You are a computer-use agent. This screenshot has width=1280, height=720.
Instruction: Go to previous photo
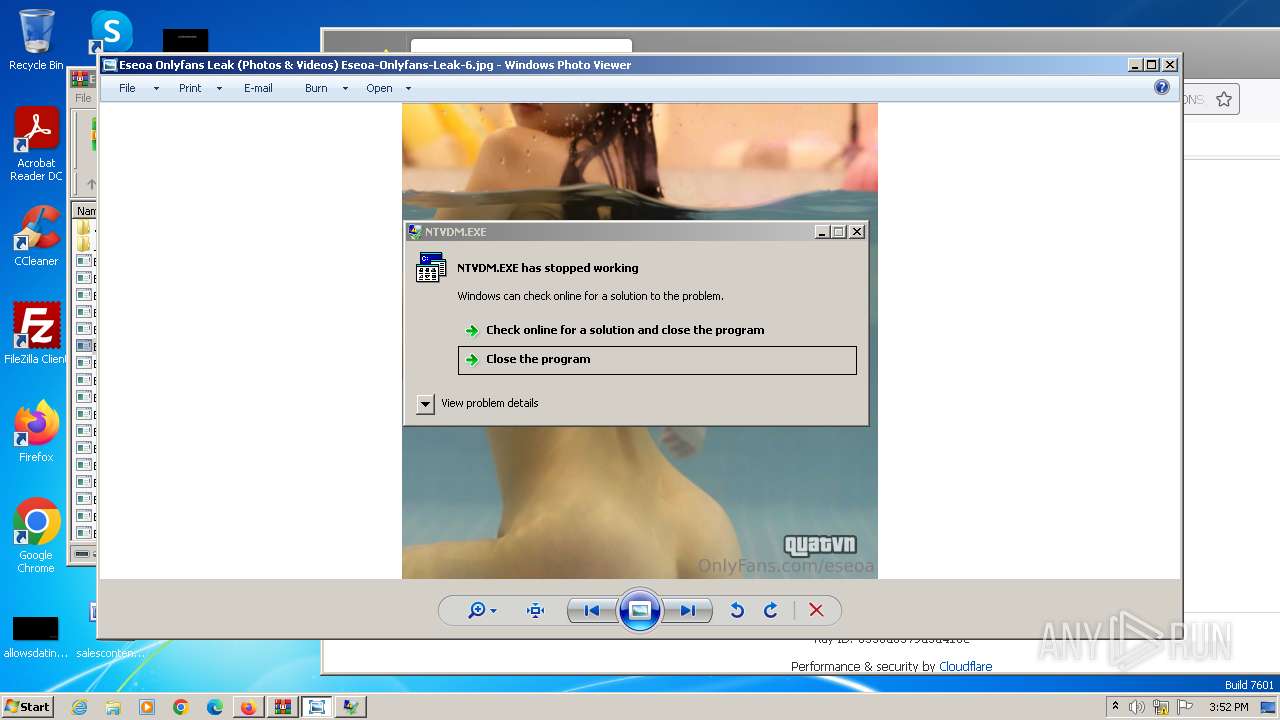click(x=591, y=610)
